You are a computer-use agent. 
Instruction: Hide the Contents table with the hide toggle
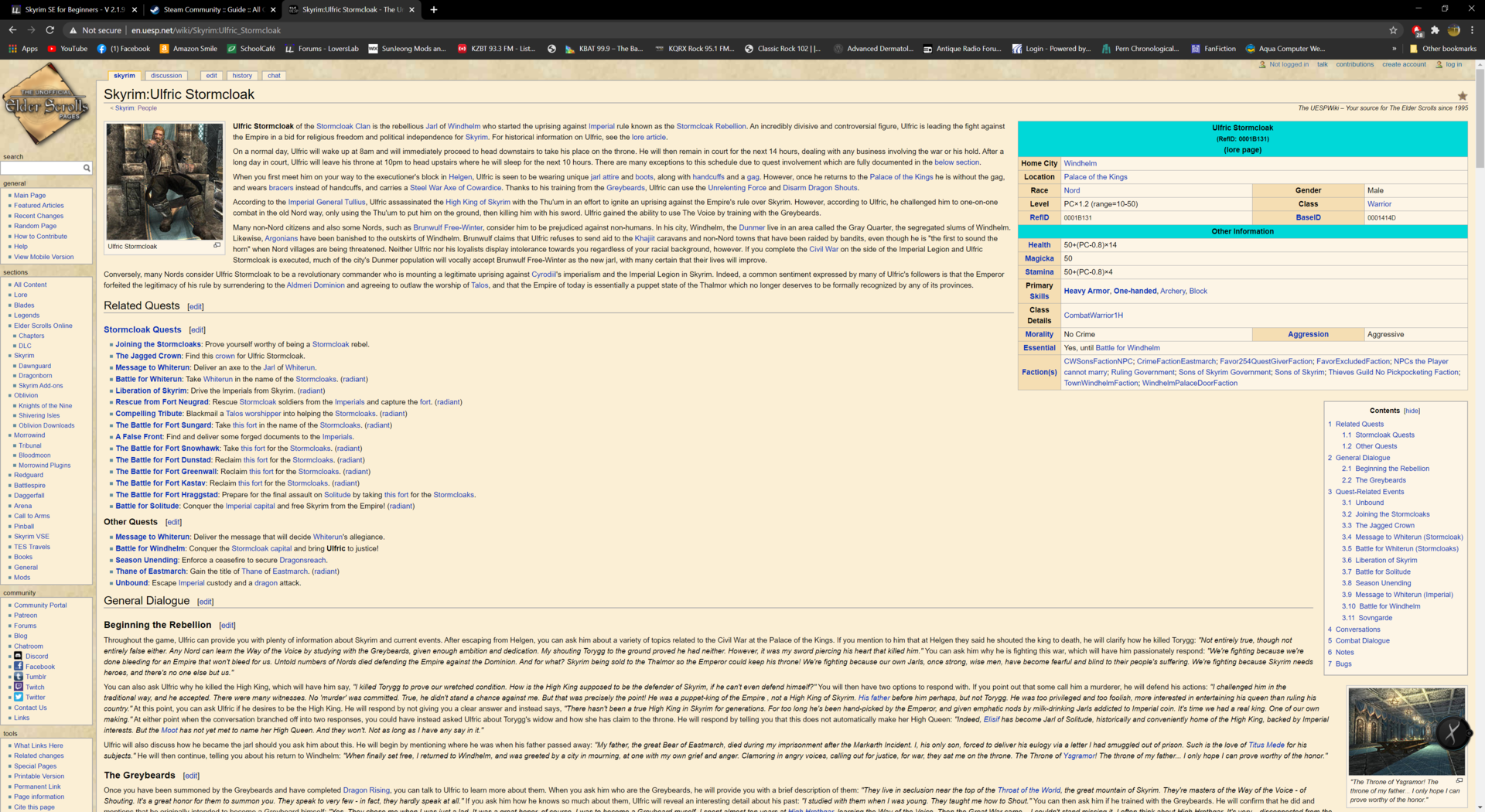[1412, 411]
